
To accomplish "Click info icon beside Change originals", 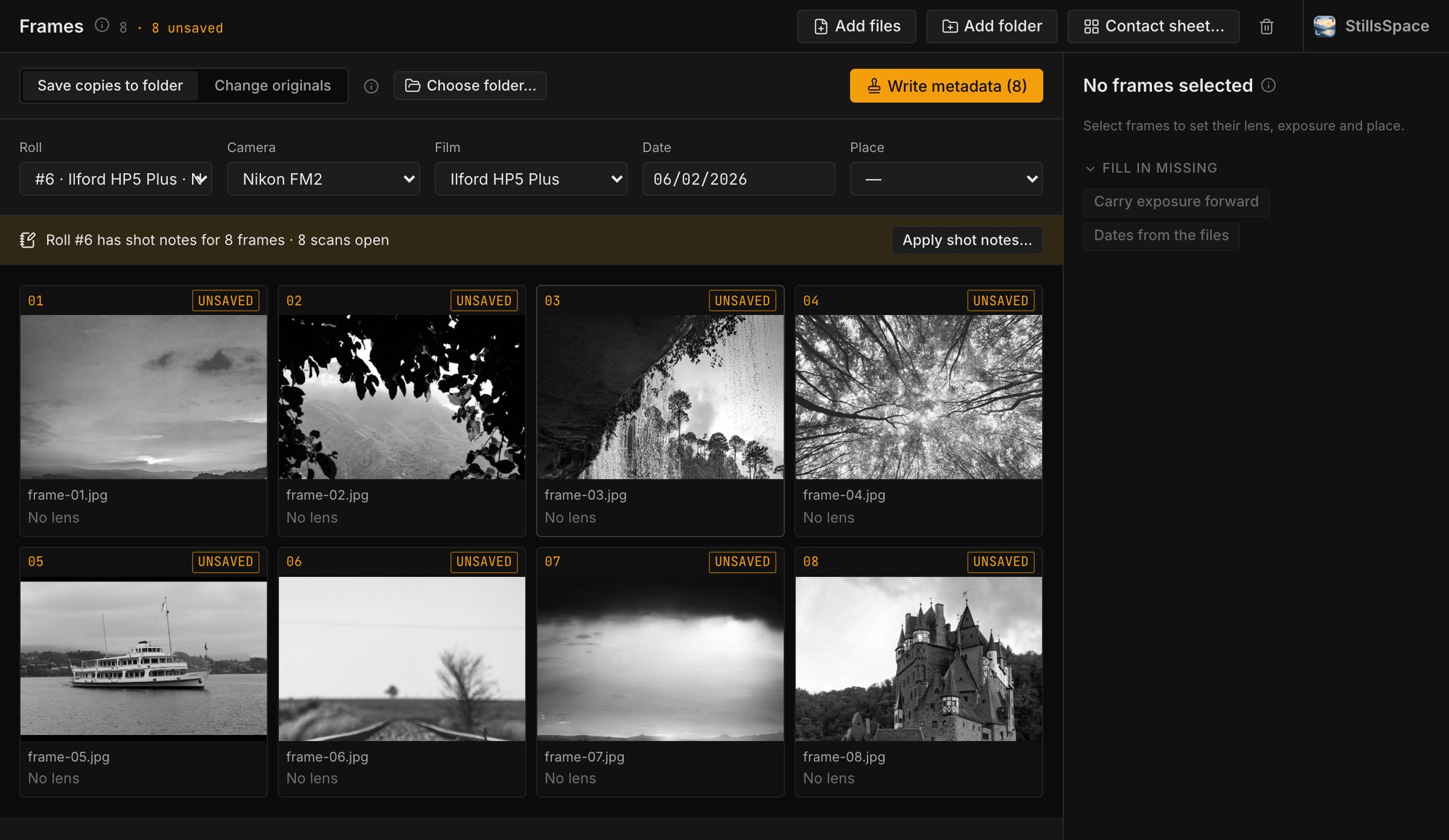I will [x=371, y=86].
